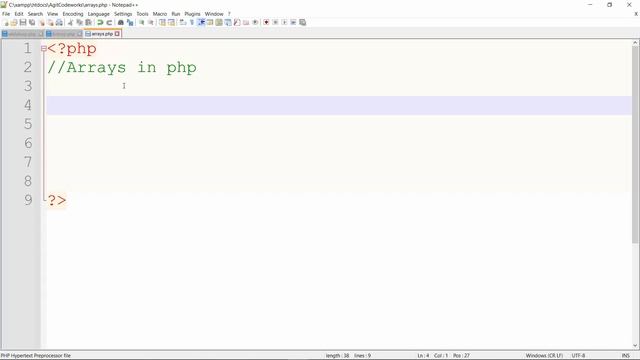Image resolution: width=640 pixels, height=360 pixels.
Task: Click the Stop macro recording icon
Action: coord(275,22)
